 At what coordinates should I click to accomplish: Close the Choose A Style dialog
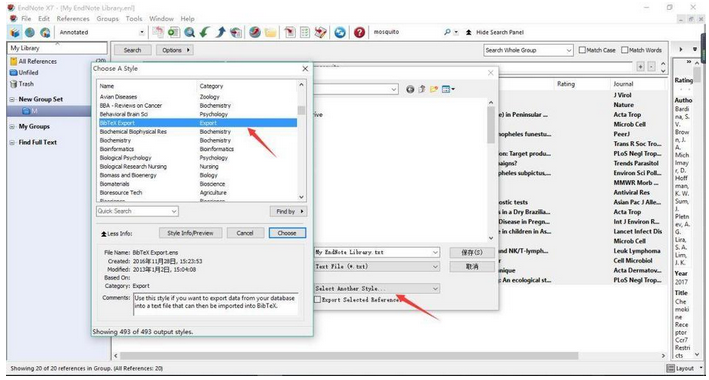click(305, 69)
